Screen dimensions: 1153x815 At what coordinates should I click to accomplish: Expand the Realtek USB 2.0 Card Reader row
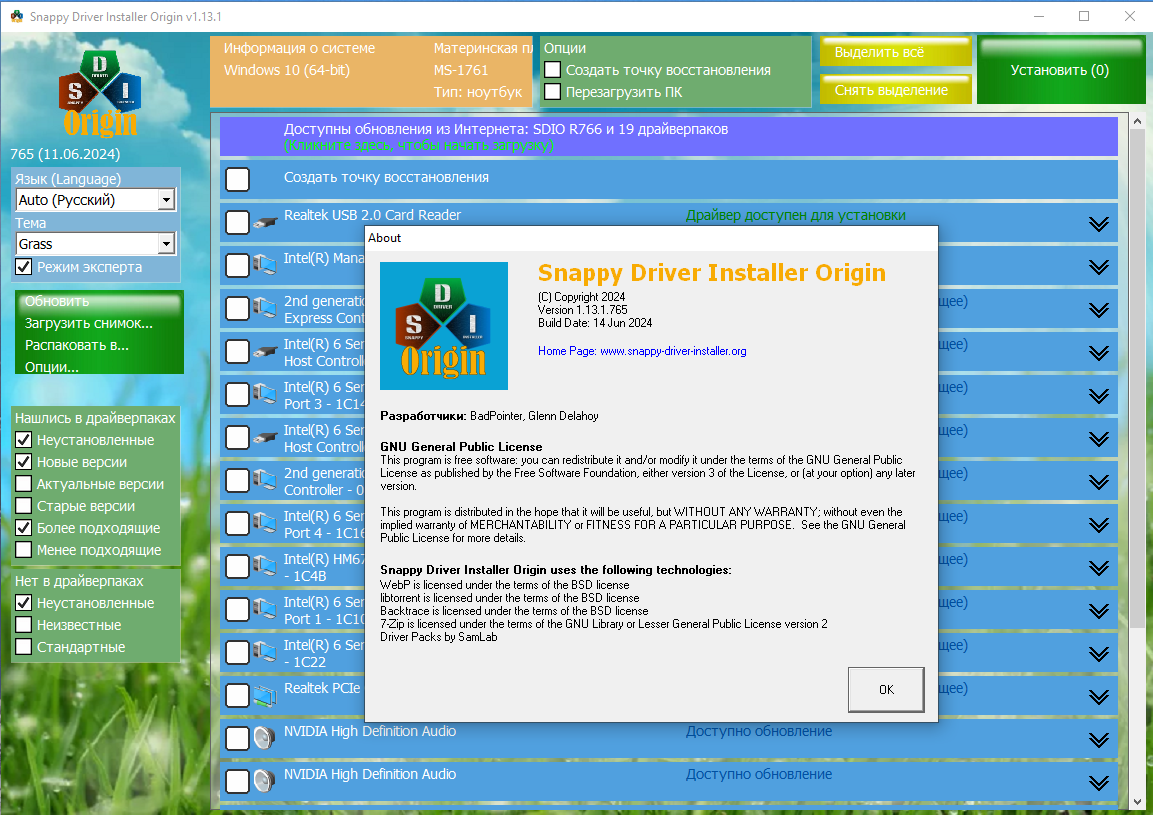1099,224
